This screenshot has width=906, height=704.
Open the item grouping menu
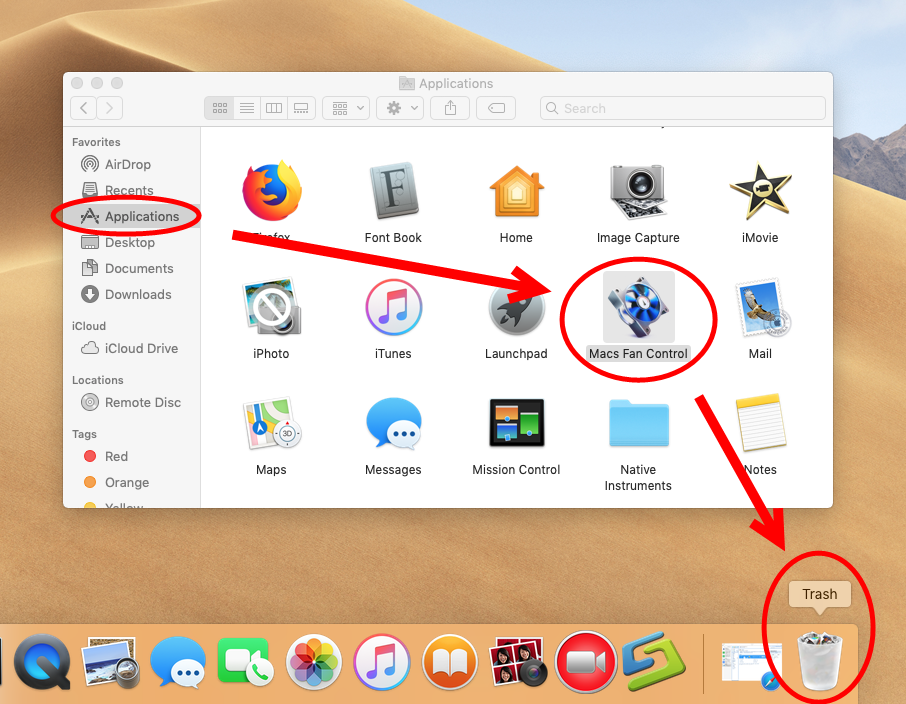[345, 108]
